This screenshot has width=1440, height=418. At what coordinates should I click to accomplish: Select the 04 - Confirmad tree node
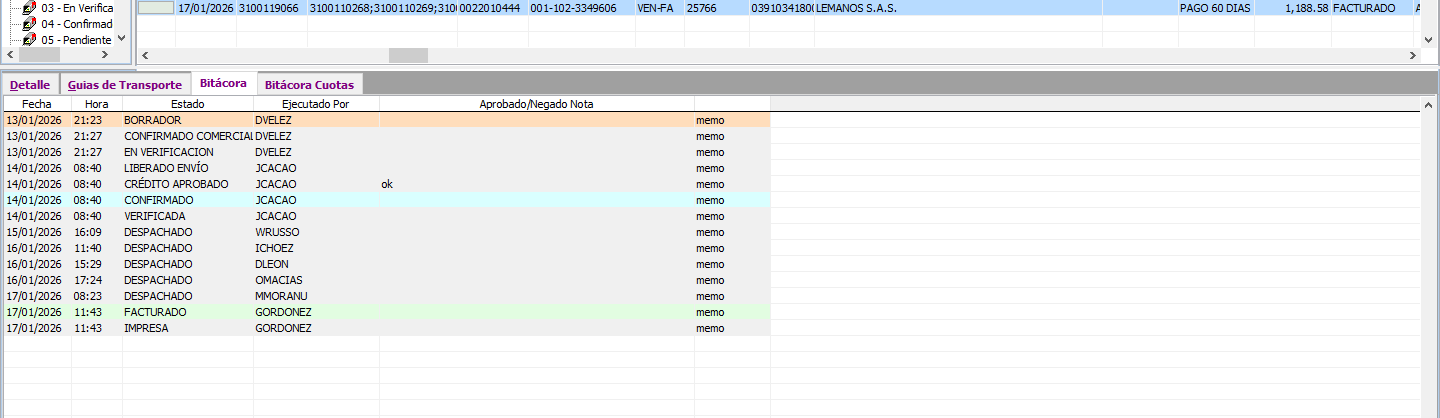[x=77, y=24]
